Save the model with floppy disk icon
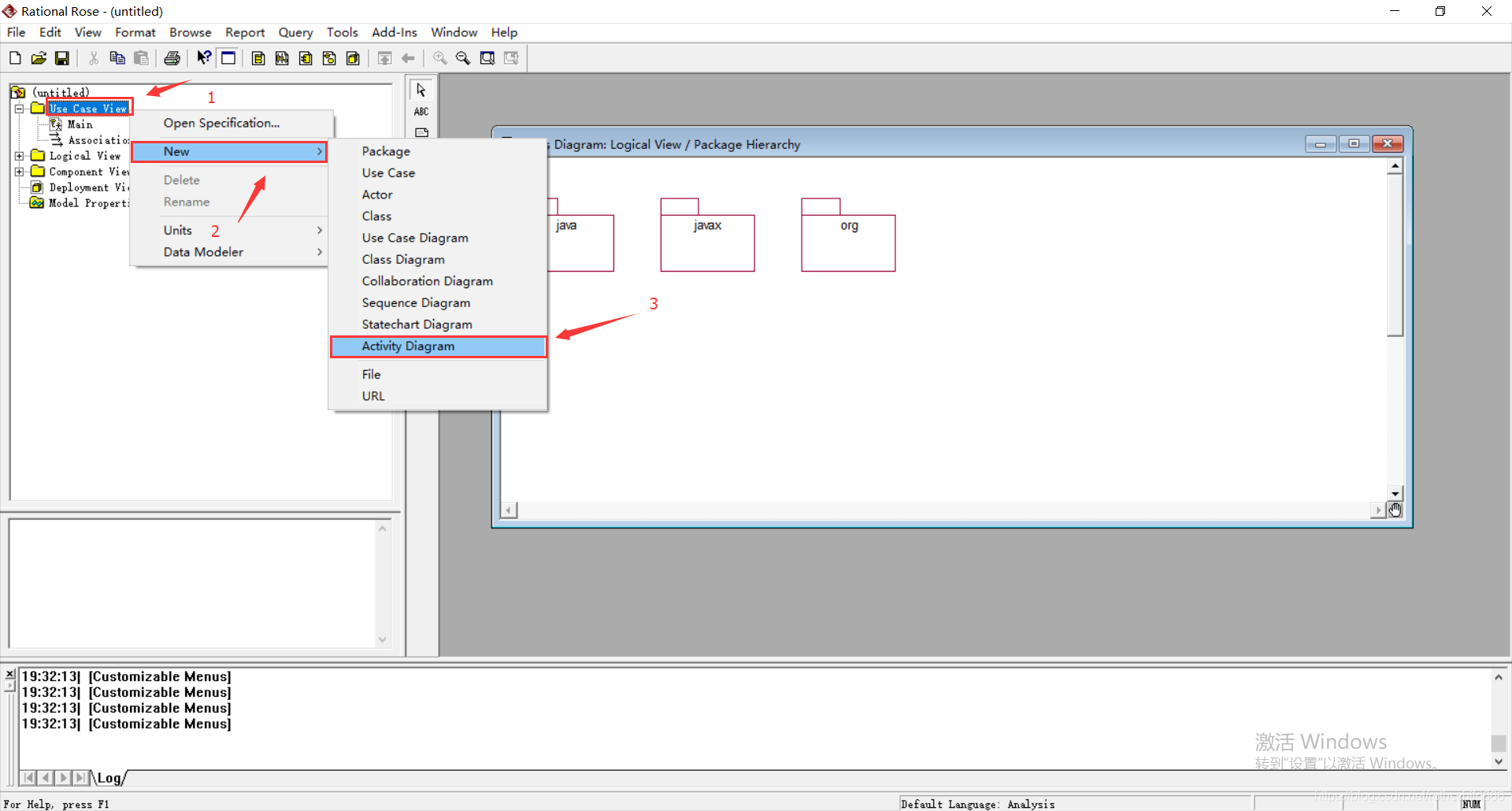Screen dimensions: 1512x811 (62, 58)
